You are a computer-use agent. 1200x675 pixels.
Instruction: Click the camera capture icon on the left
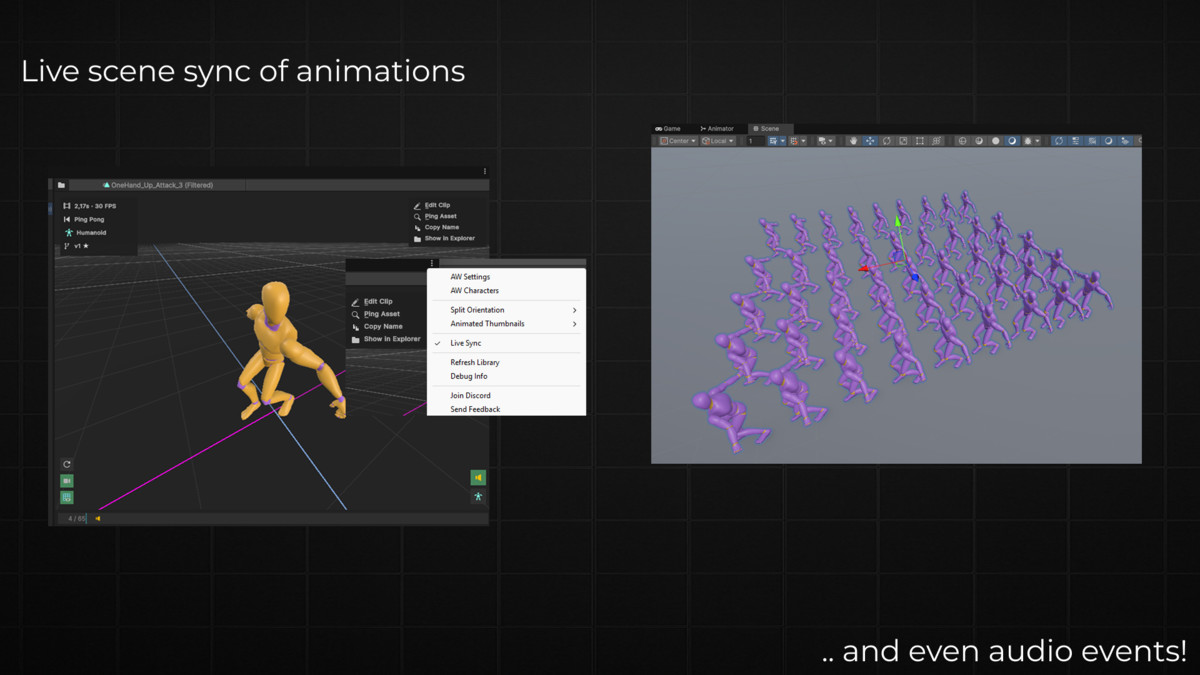65,479
